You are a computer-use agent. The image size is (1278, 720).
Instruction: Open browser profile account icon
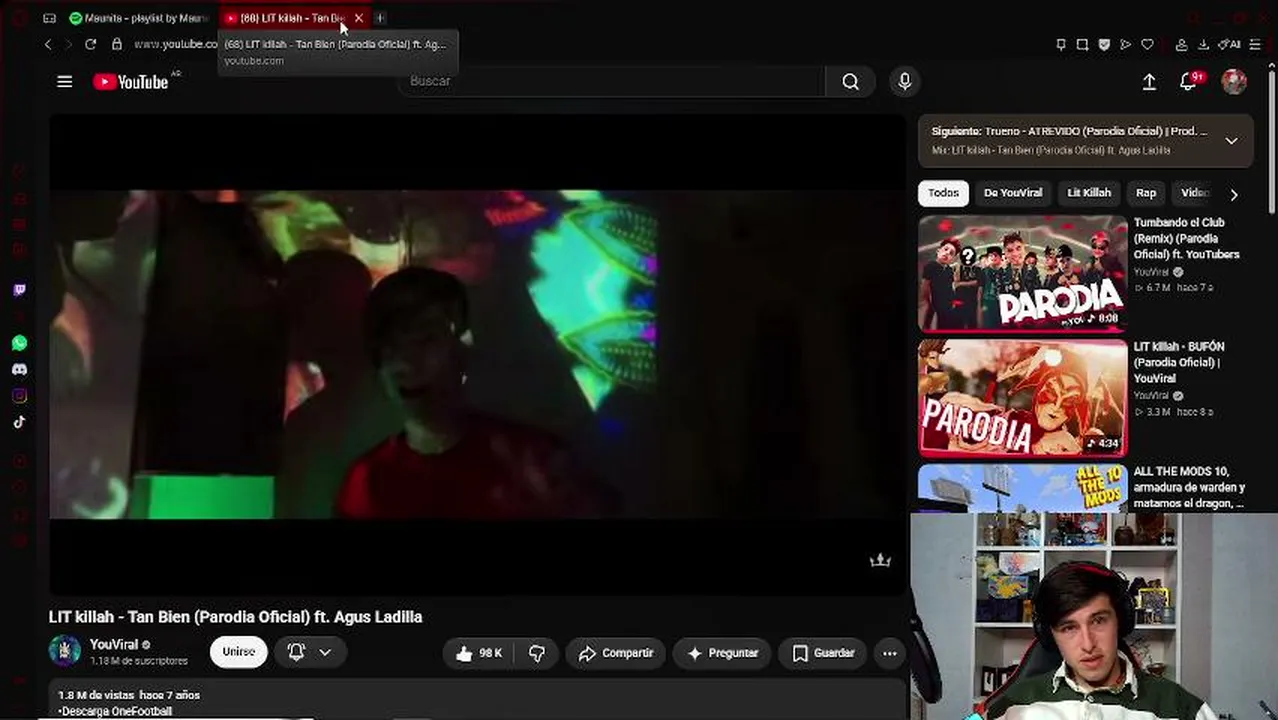pyautogui.click(x=1181, y=44)
